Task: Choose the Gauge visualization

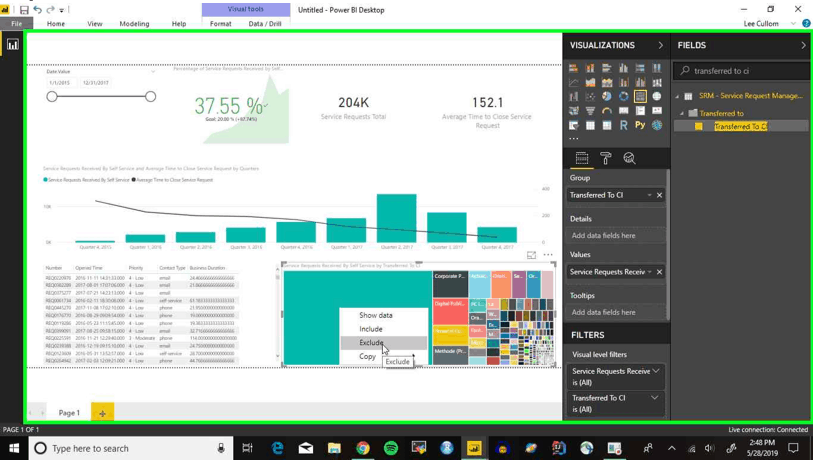Action: [607, 110]
